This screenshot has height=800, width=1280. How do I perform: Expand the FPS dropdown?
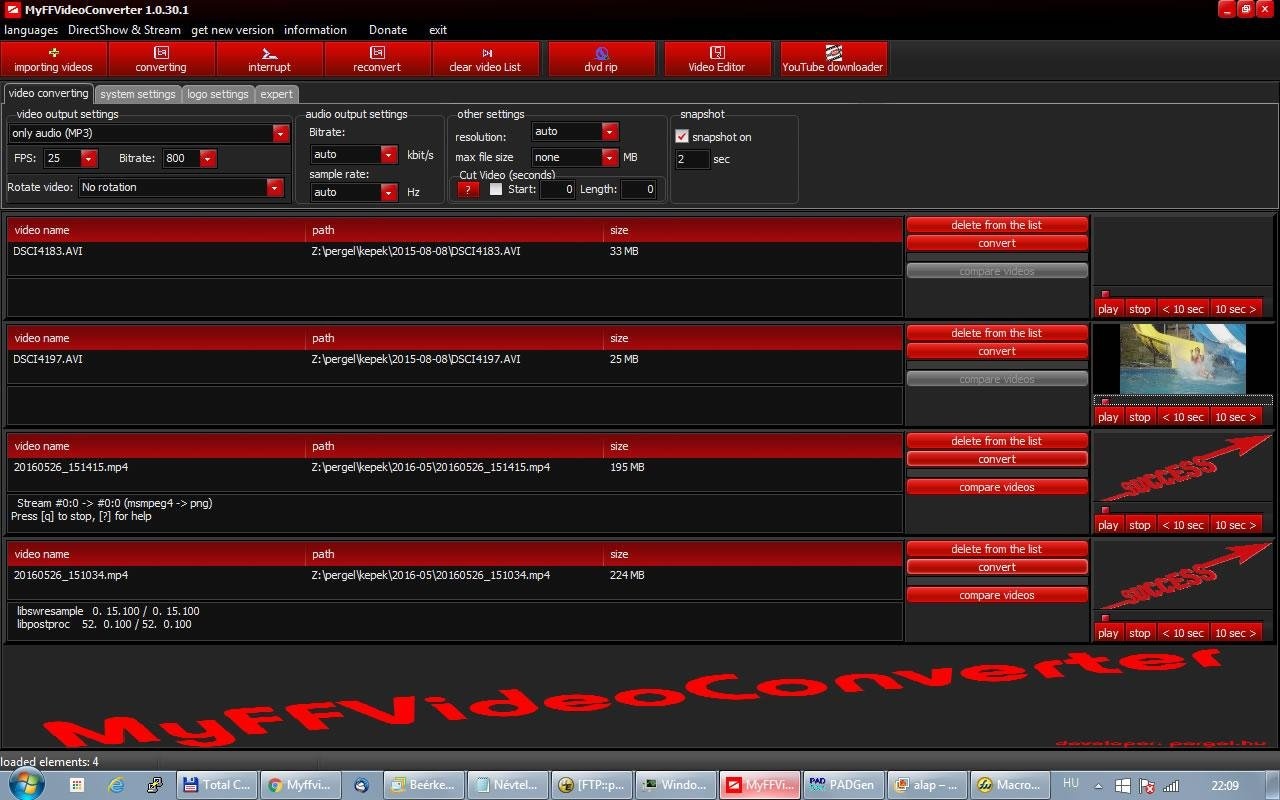point(89,158)
